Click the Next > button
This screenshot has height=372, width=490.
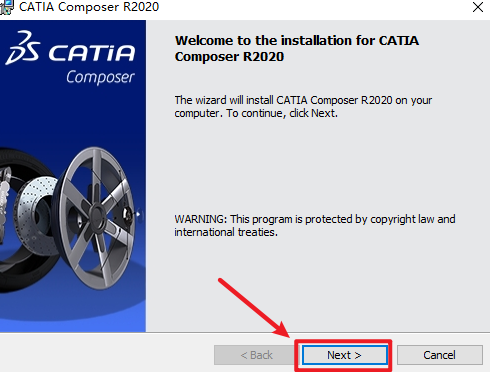344,355
